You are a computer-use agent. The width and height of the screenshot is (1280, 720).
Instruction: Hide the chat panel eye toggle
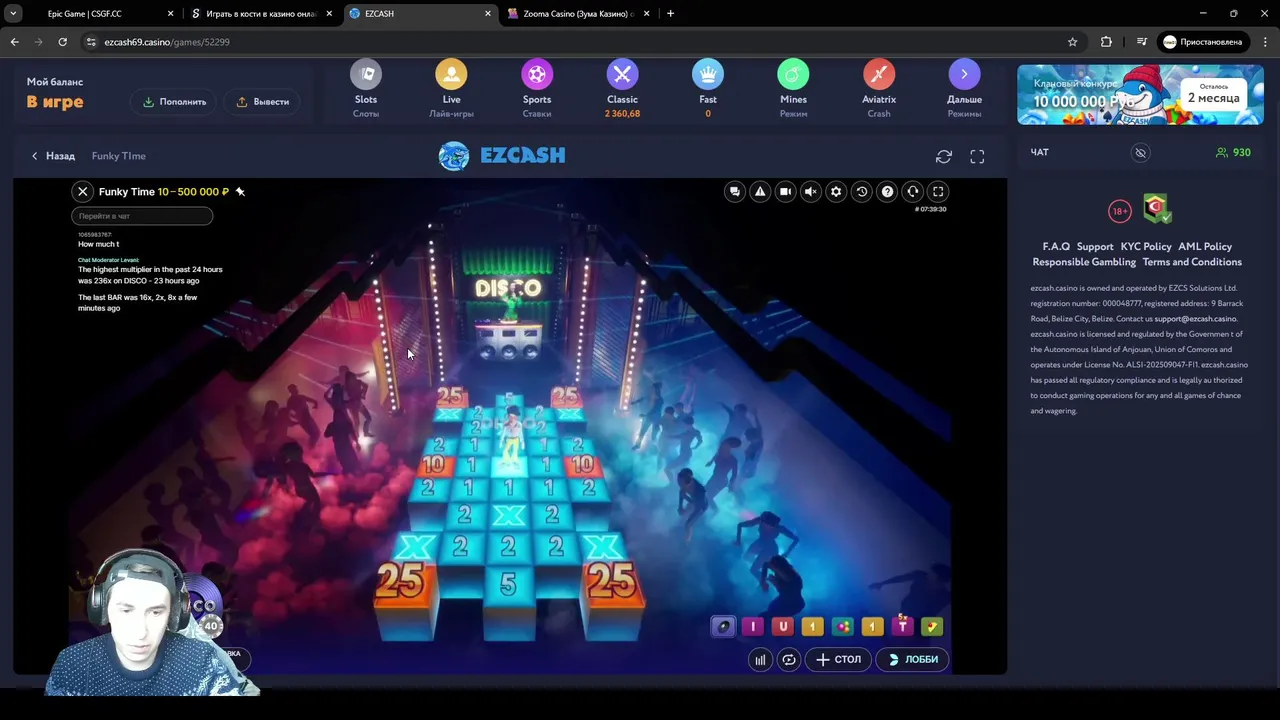click(x=1140, y=153)
